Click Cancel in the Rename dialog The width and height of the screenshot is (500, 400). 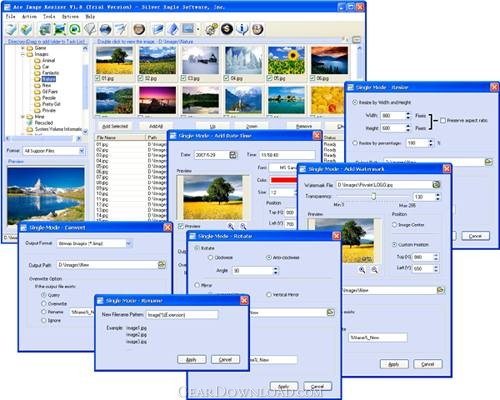pyautogui.click(x=226, y=360)
